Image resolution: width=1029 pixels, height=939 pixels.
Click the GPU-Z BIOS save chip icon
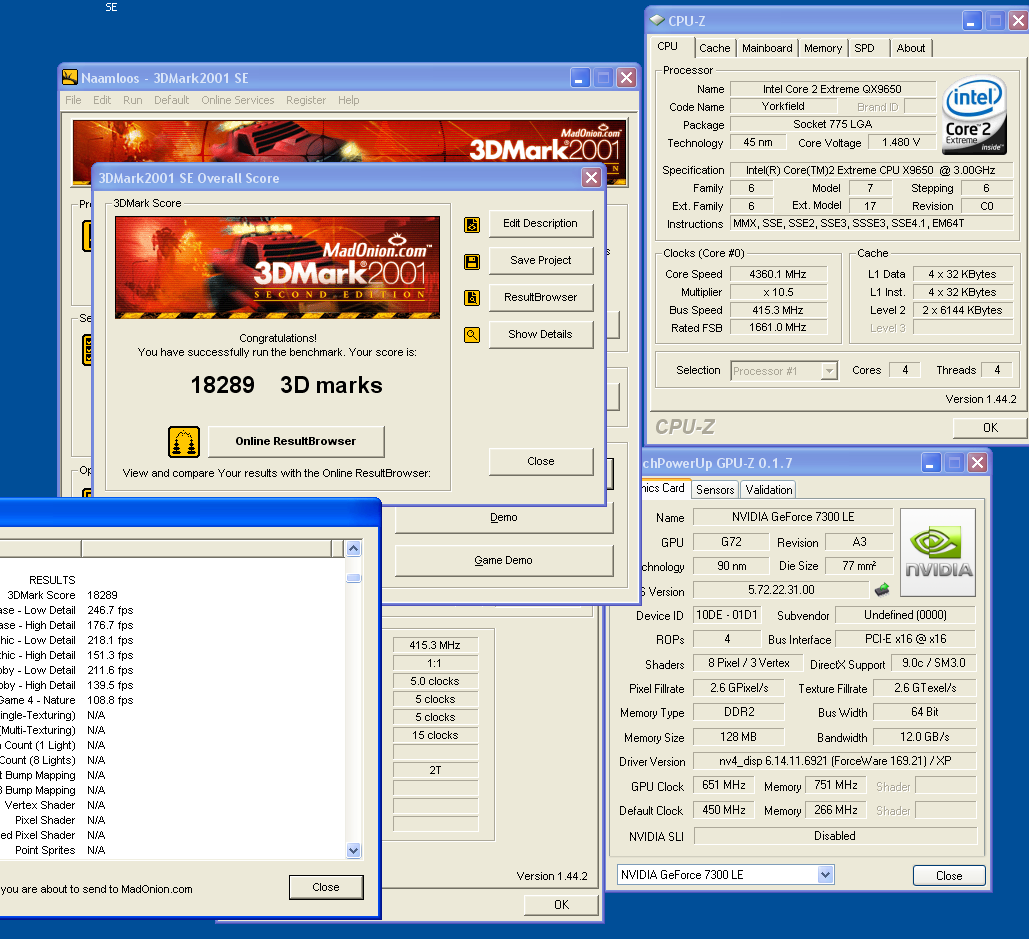coord(882,589)
